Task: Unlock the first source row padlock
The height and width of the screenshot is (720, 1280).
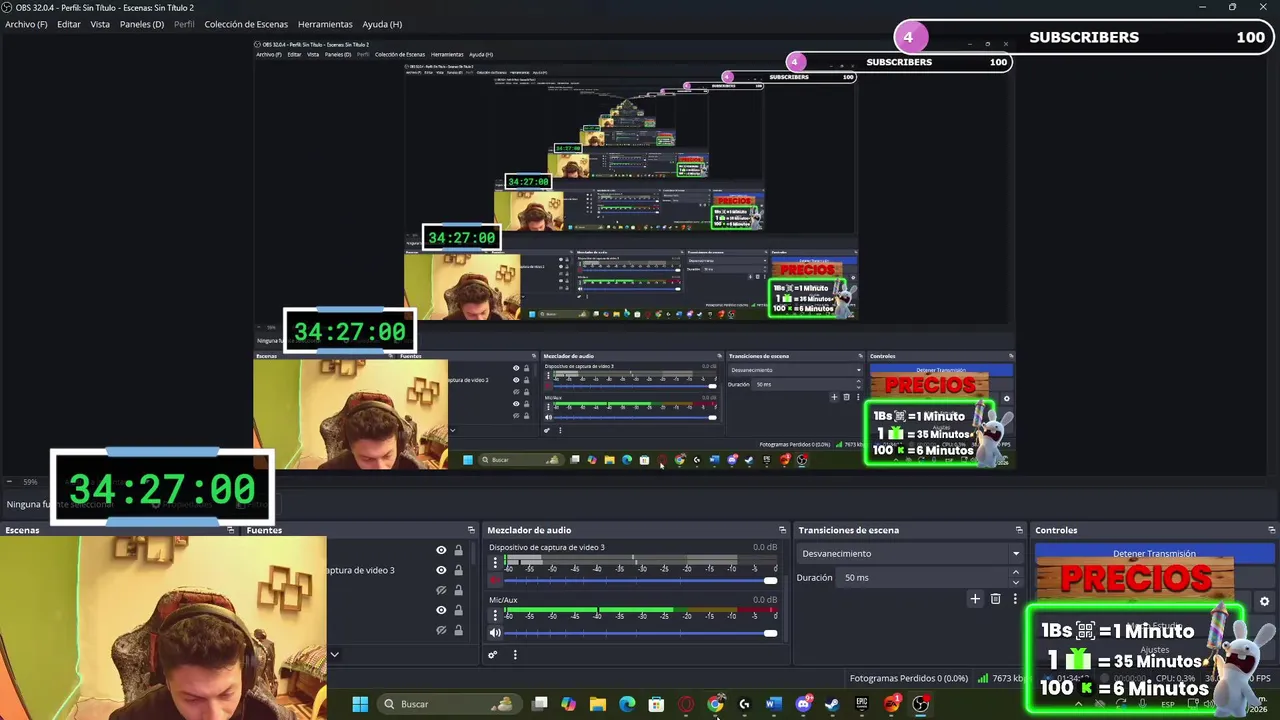Action: coord(459,550)
